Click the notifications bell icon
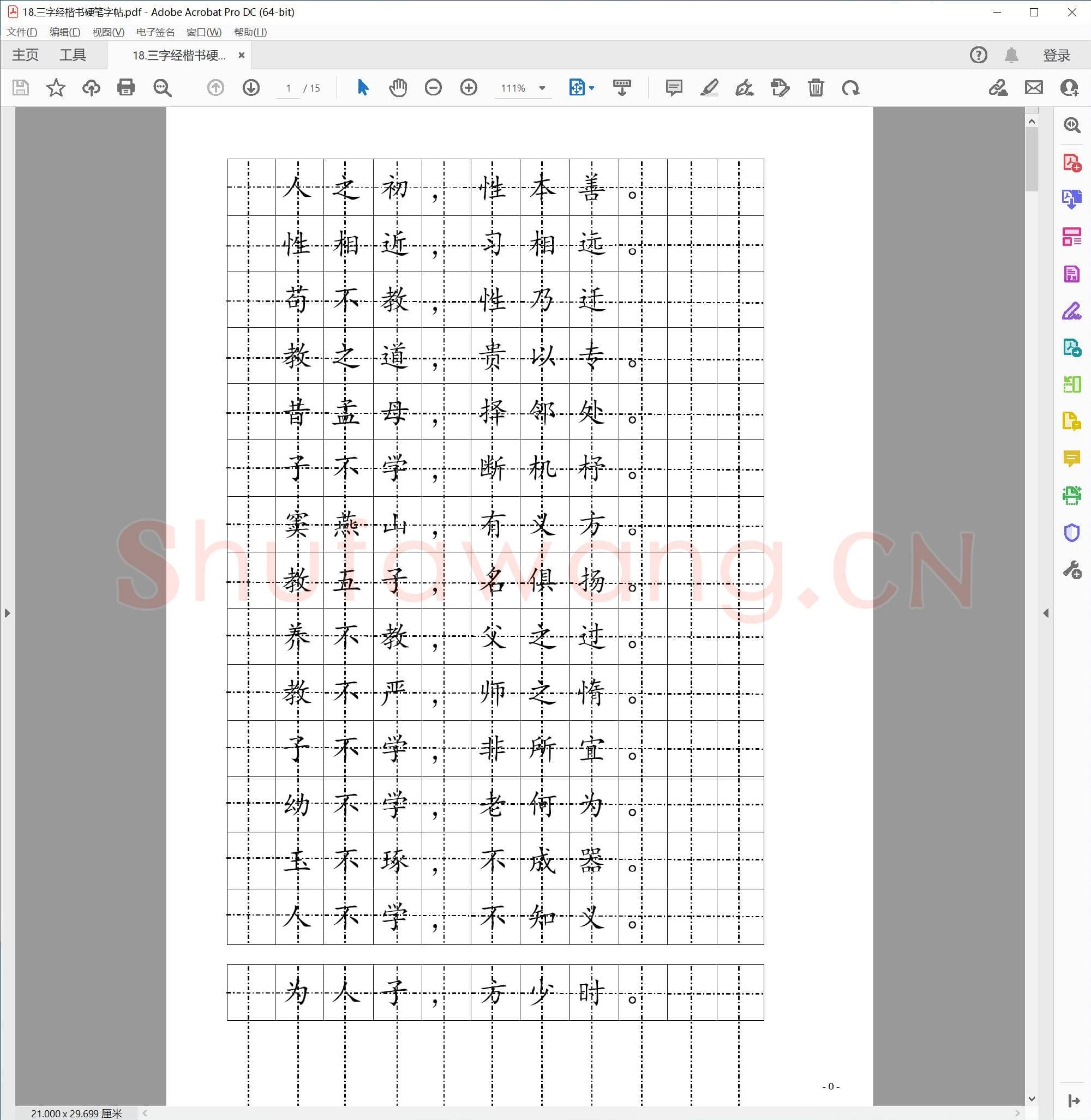Screen dimensions: 1091x1120 point(1011,55)
